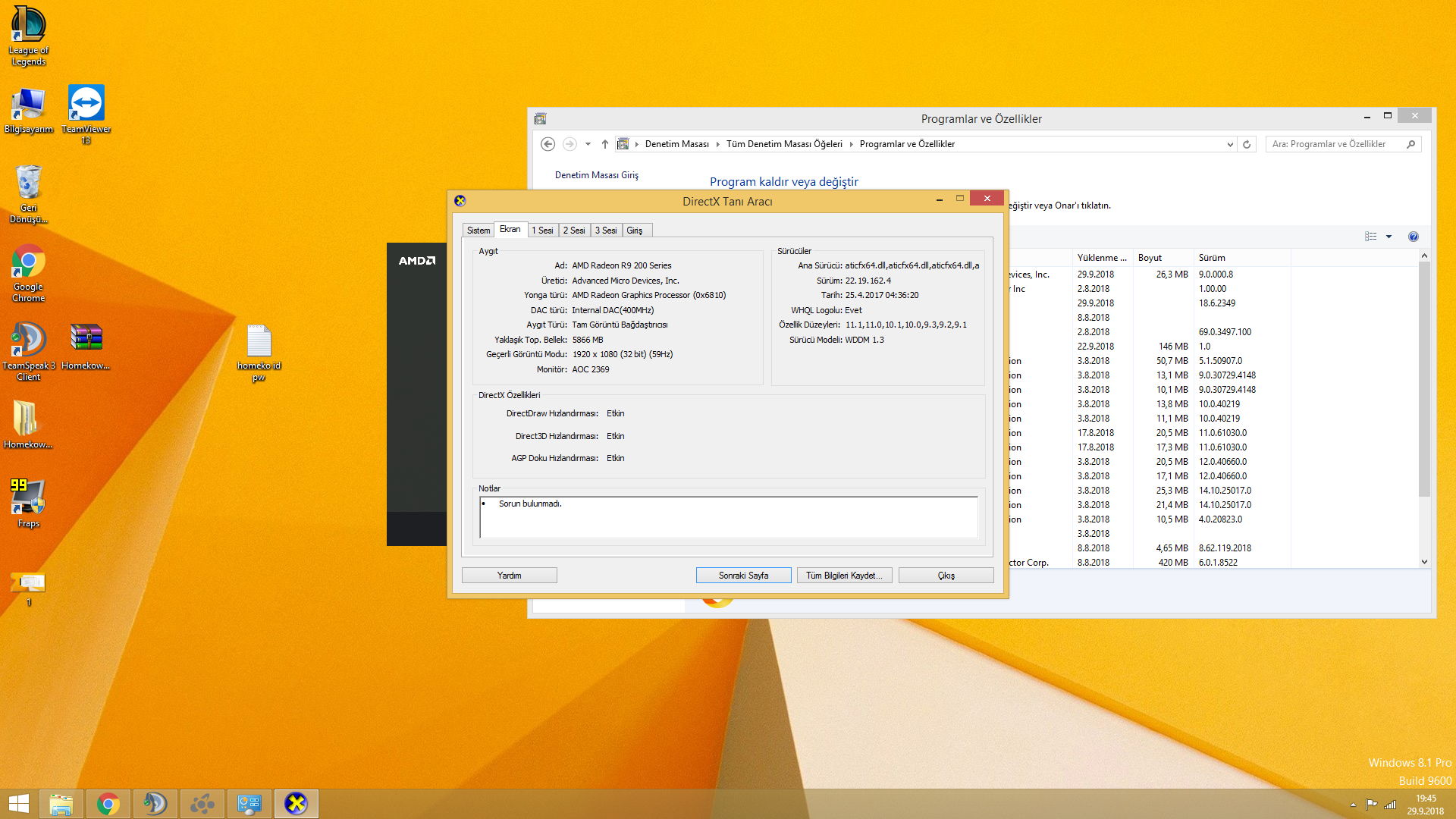Open League of Legends desktop shortcut

28,36
